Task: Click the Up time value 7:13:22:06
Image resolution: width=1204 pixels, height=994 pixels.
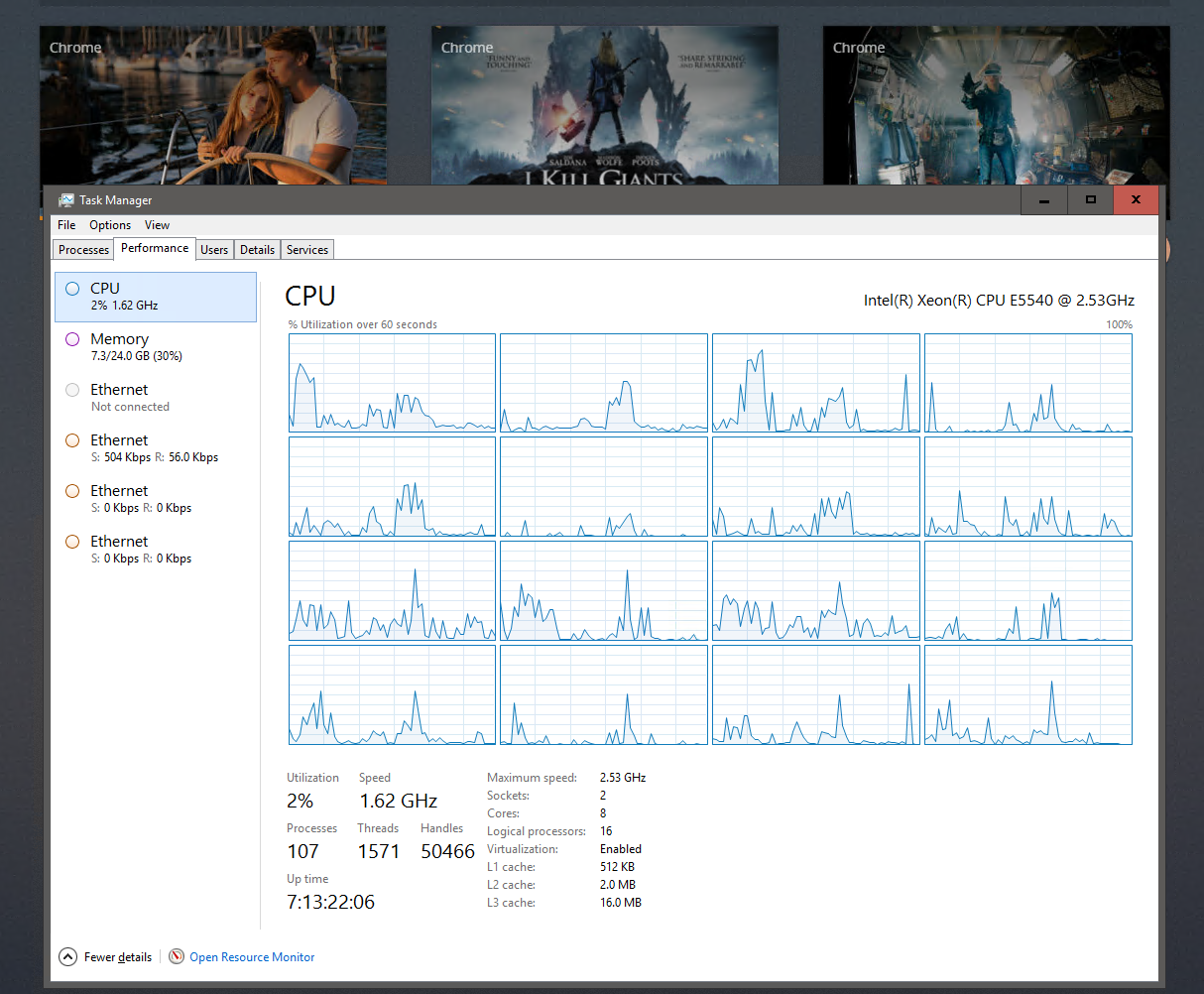Action: coord(331,902)
